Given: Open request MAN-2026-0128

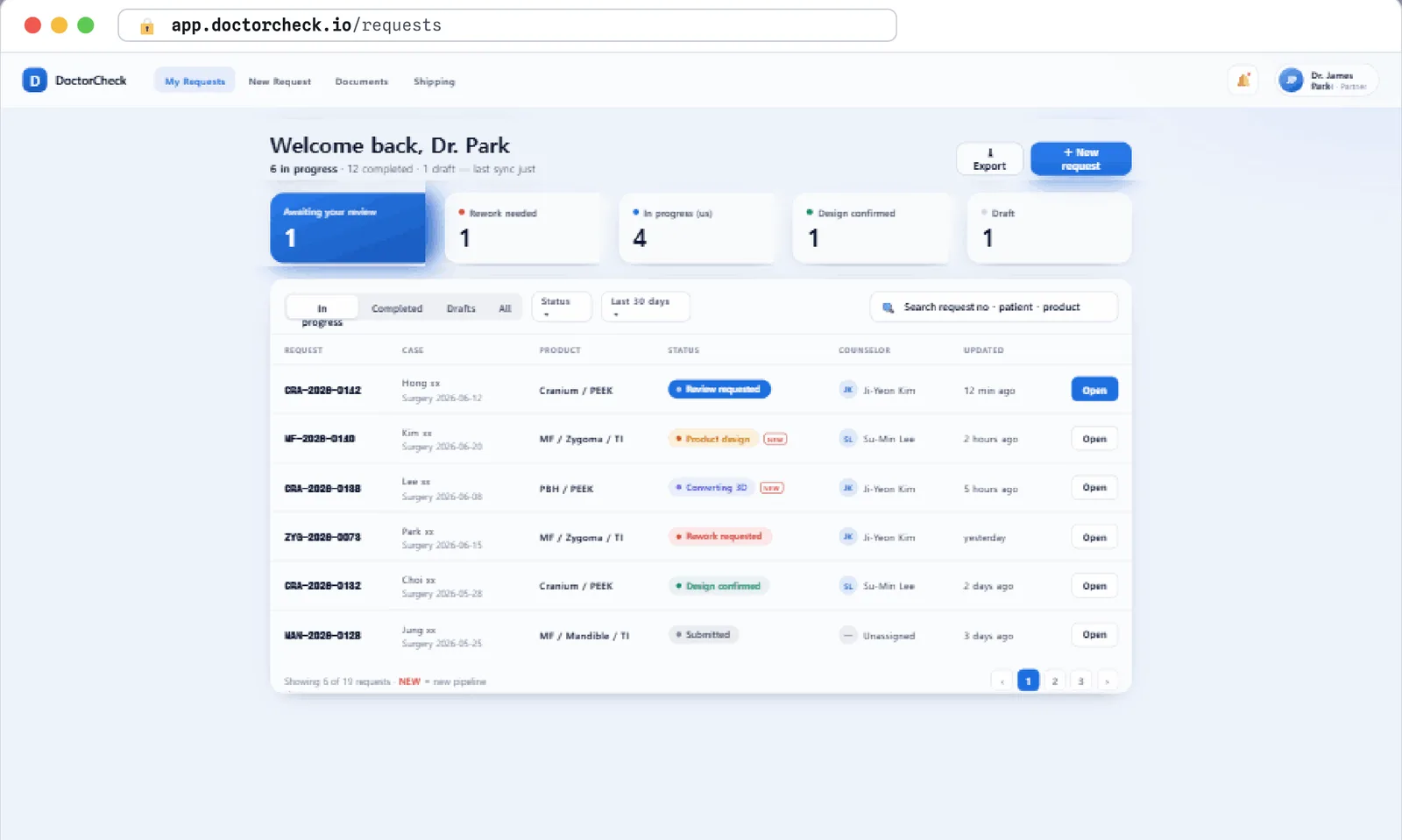Looking at the screenshot, I should [x=1094, y=635].
